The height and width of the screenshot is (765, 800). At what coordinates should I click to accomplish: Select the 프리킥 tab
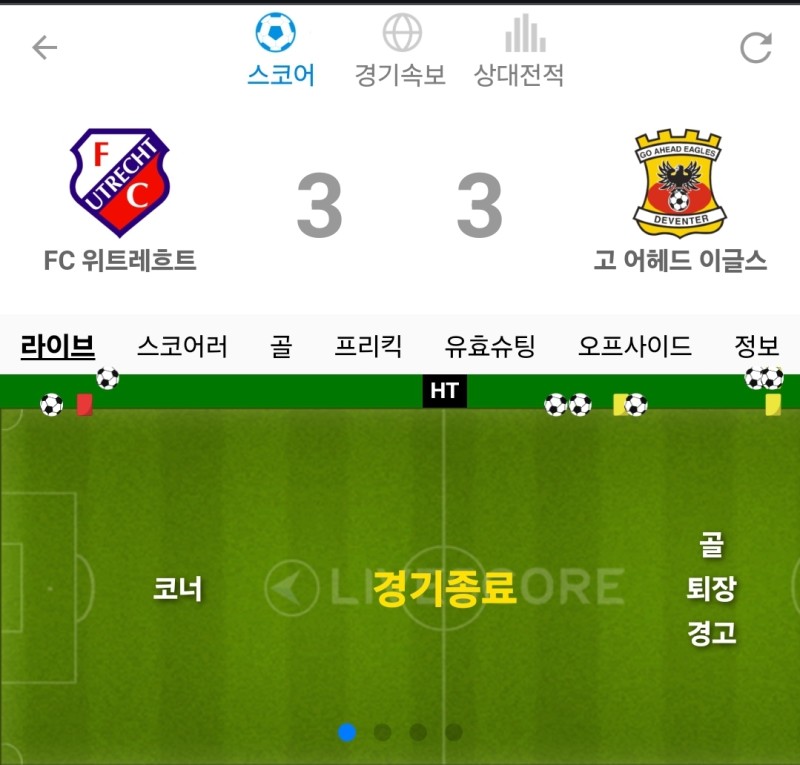click(x=368, y=347)
